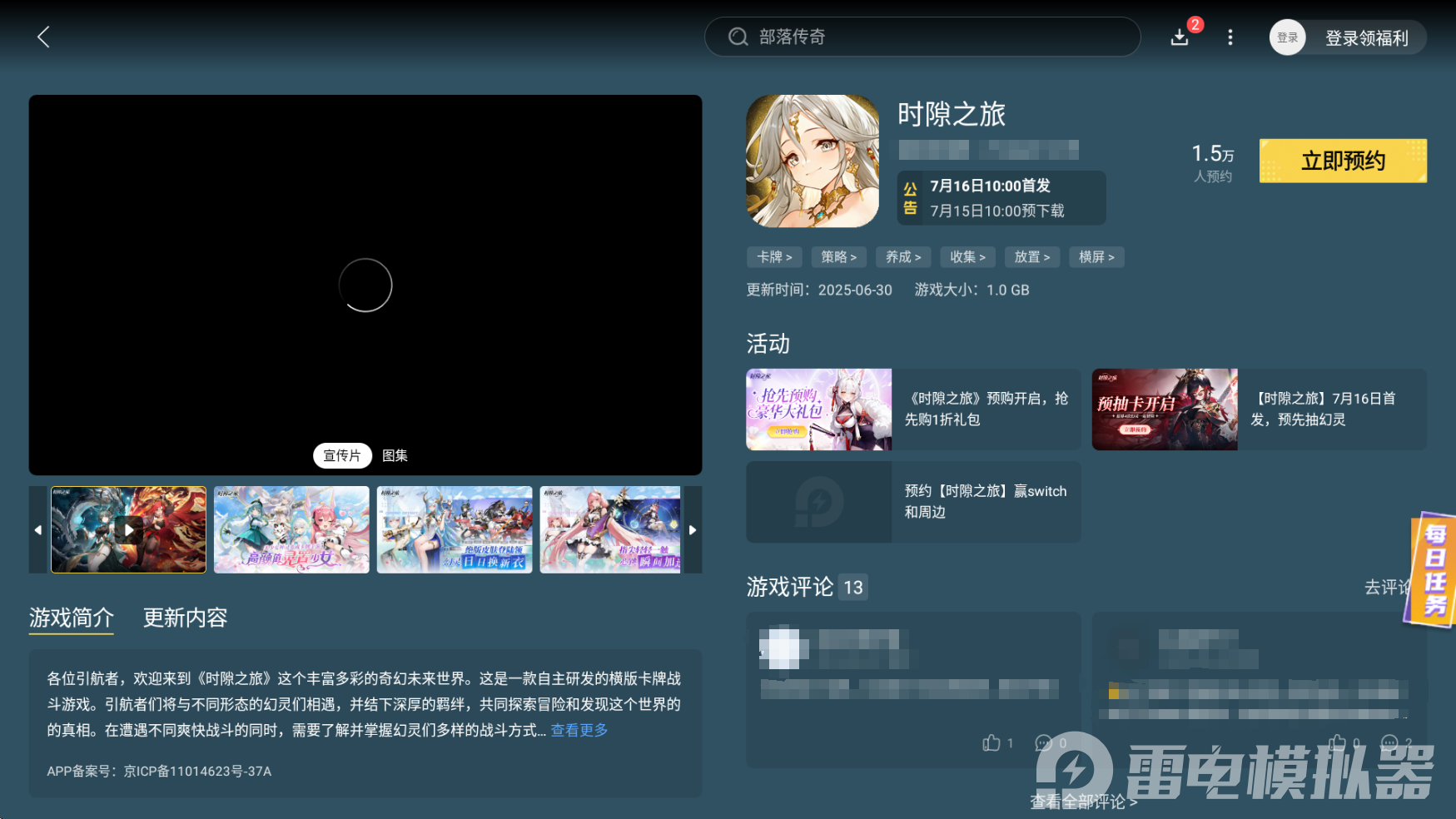The image size is (1456, 819).
Task: Open the 7月16日首发 预先抽幻灵 activity
Action: point(1259,409)
